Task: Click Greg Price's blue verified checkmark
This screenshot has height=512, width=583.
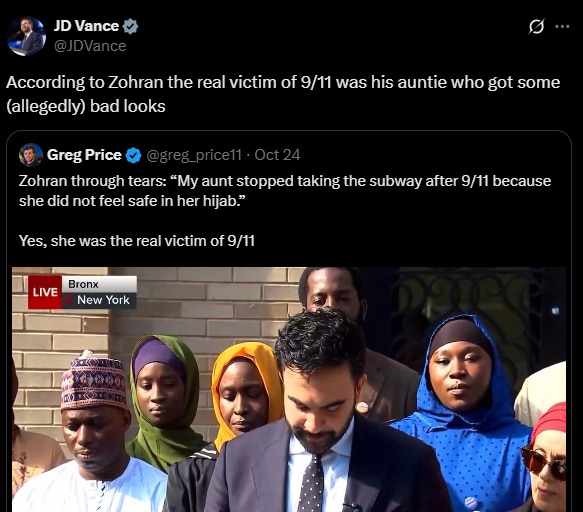Action: pos(133,155)
